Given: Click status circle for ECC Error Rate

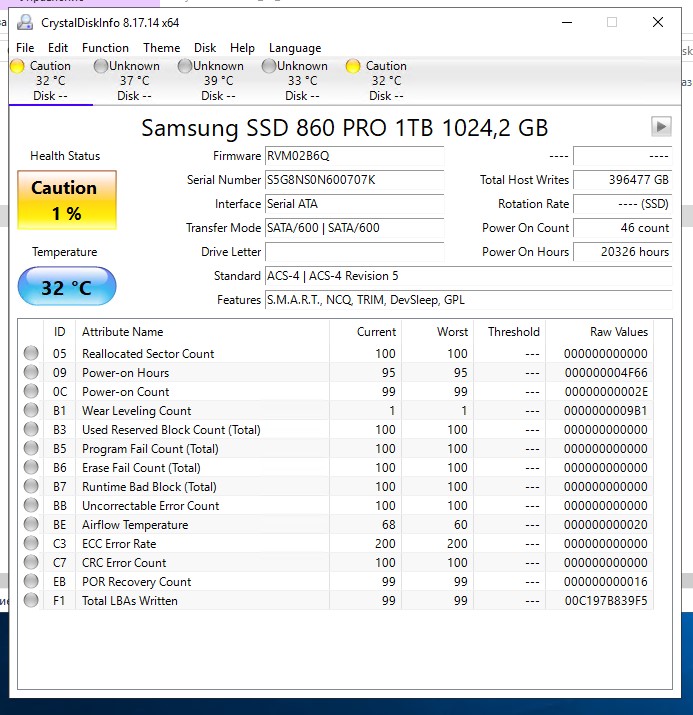Looking at the screenshot, I should click(31, 543).
